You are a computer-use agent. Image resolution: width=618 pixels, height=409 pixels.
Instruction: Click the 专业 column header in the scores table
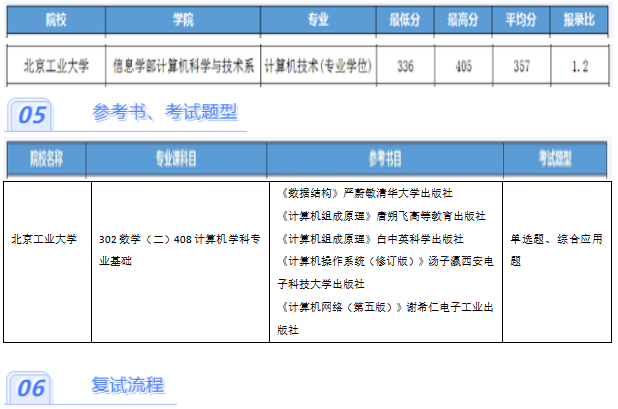318,19
